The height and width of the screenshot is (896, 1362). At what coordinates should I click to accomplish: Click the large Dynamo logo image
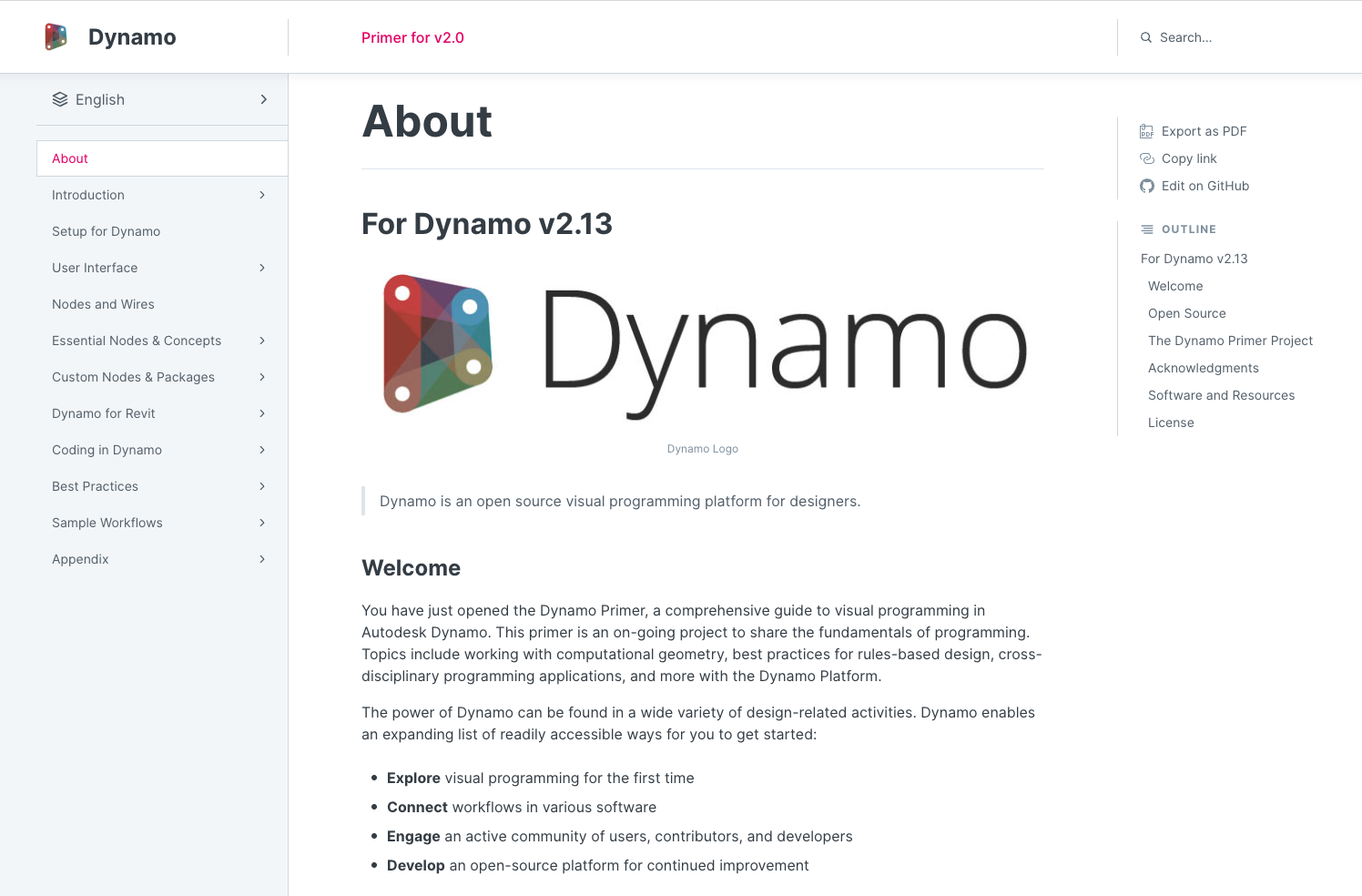(702, 347)
